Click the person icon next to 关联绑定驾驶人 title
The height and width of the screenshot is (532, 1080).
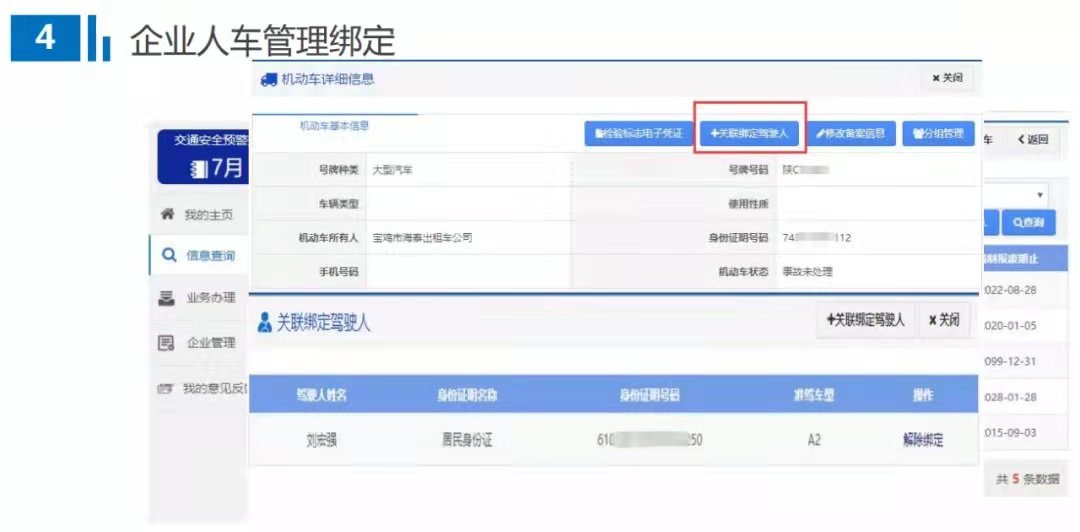[x=263, y=323]
